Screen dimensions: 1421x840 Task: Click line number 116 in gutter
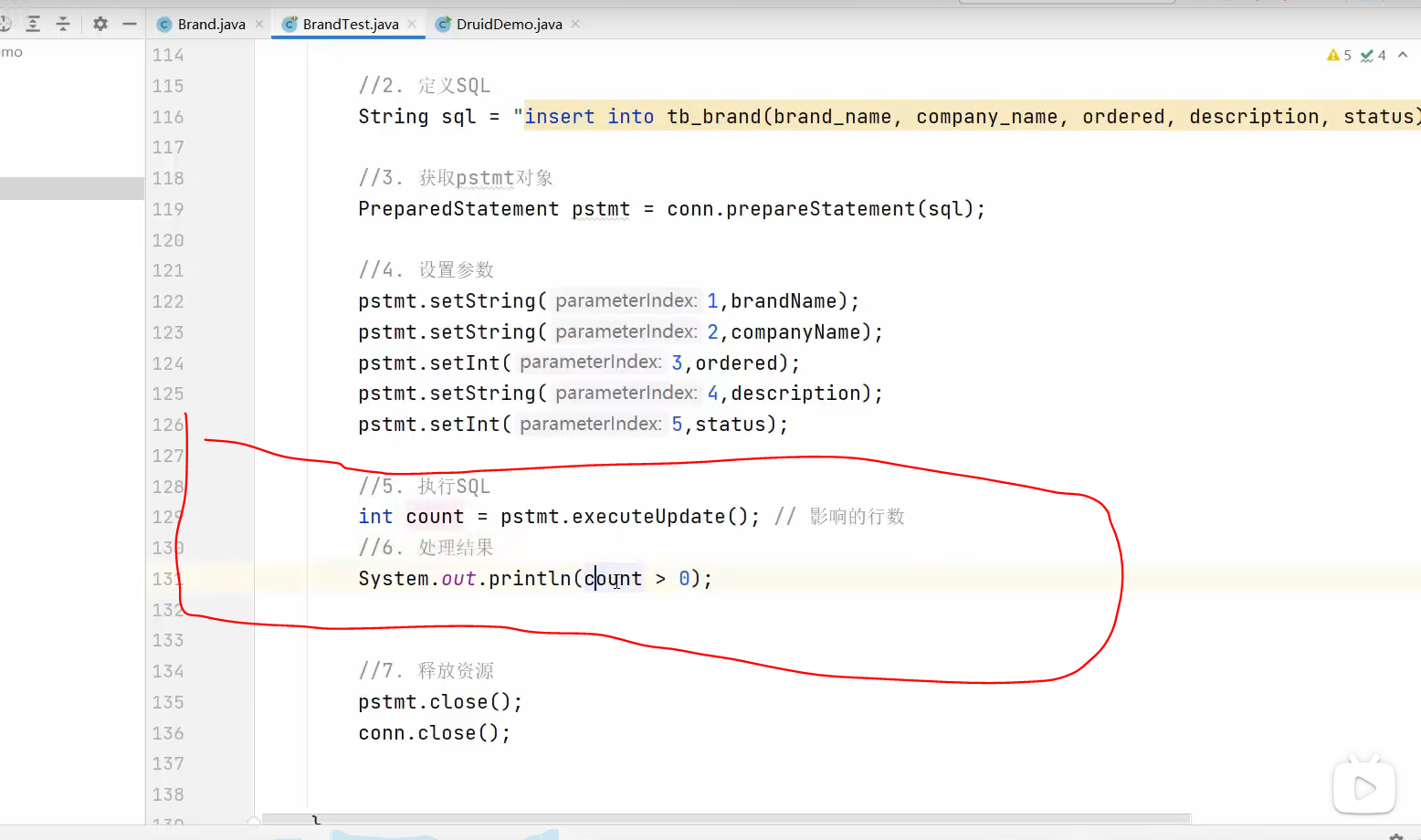click(x=168, y=117)
